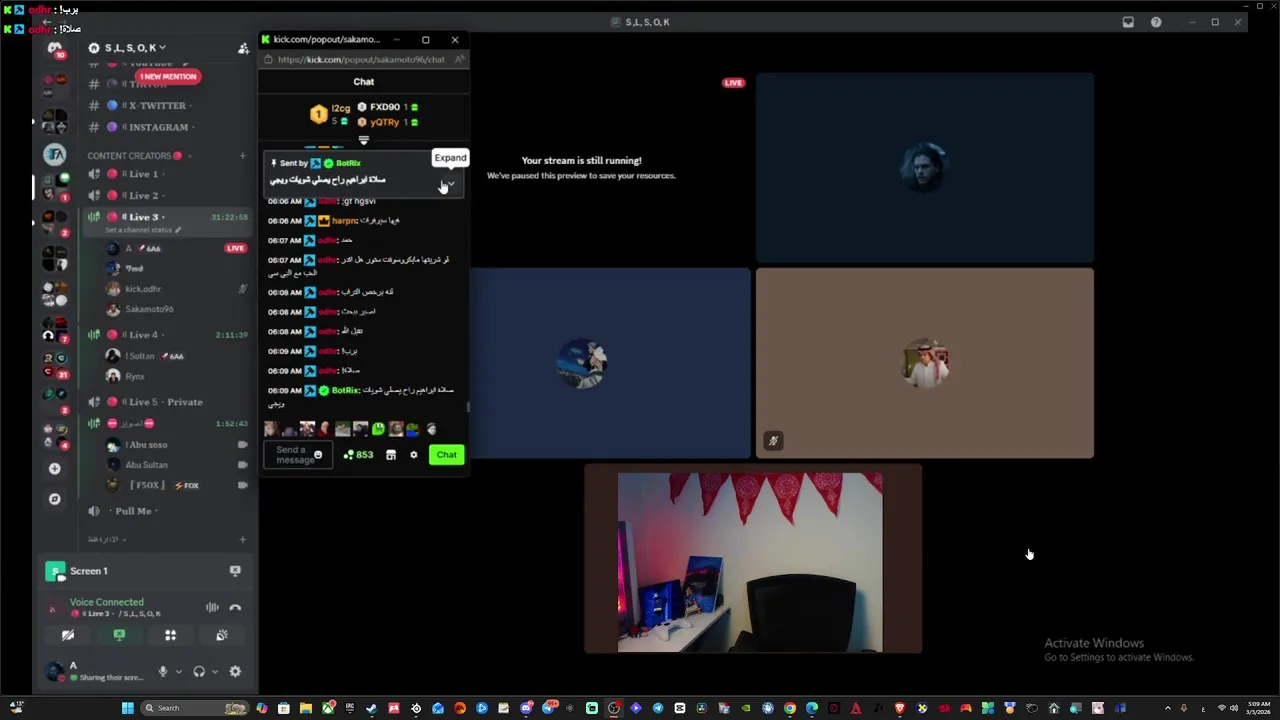Image resolution: width=1280 pixels, height=720 pixels.
Task: Click the LIVE badge next to user A
Action: pyautogui.click(x=236, y=248)
